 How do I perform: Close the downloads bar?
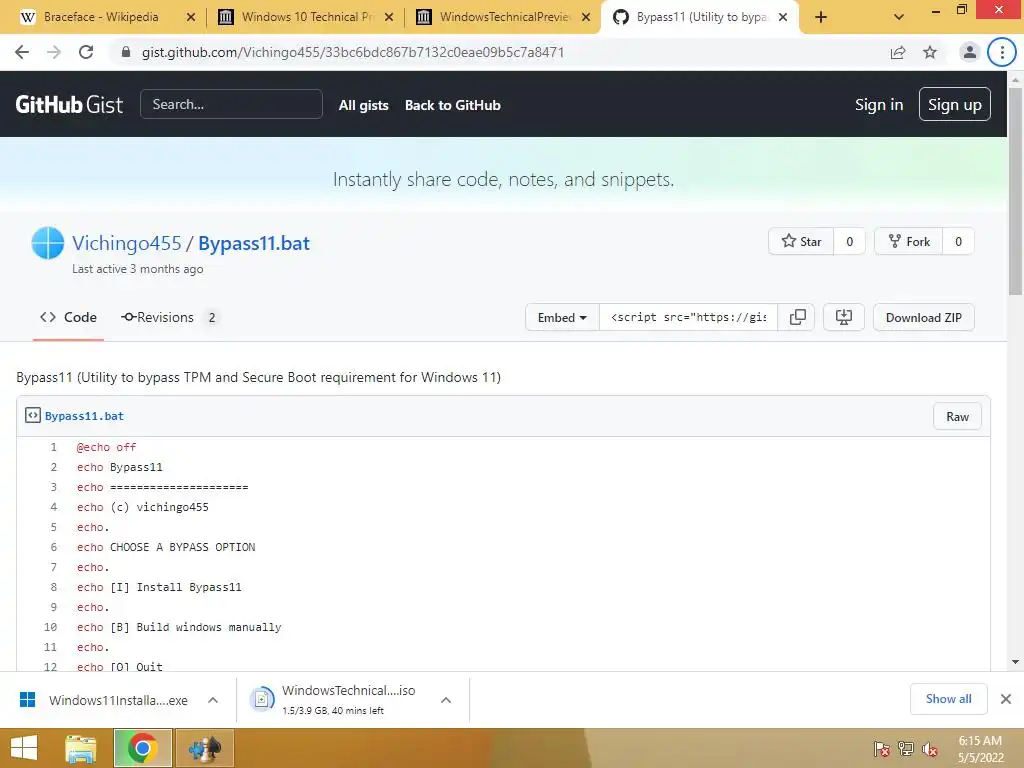coord(1006,699)
